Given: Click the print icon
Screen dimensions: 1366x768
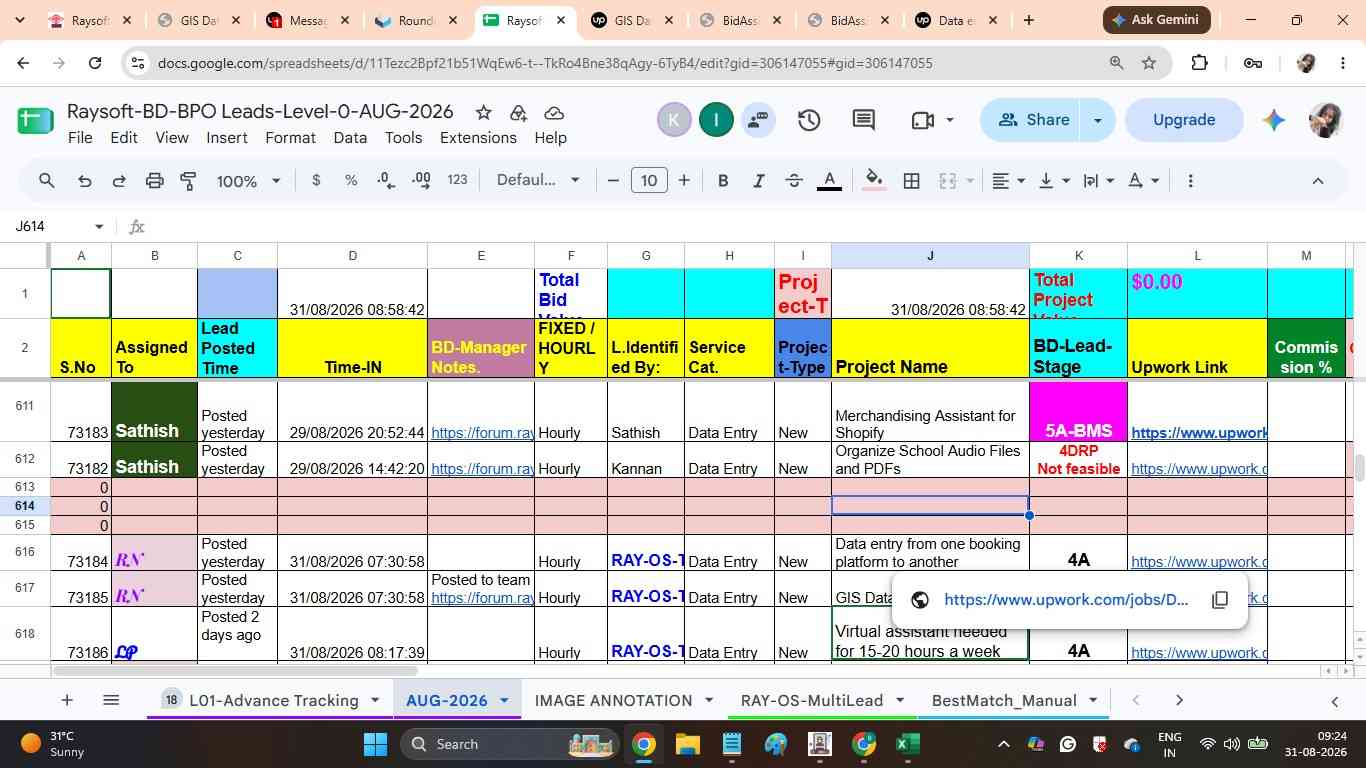Looking at the screenshot, I should point(154,181).
